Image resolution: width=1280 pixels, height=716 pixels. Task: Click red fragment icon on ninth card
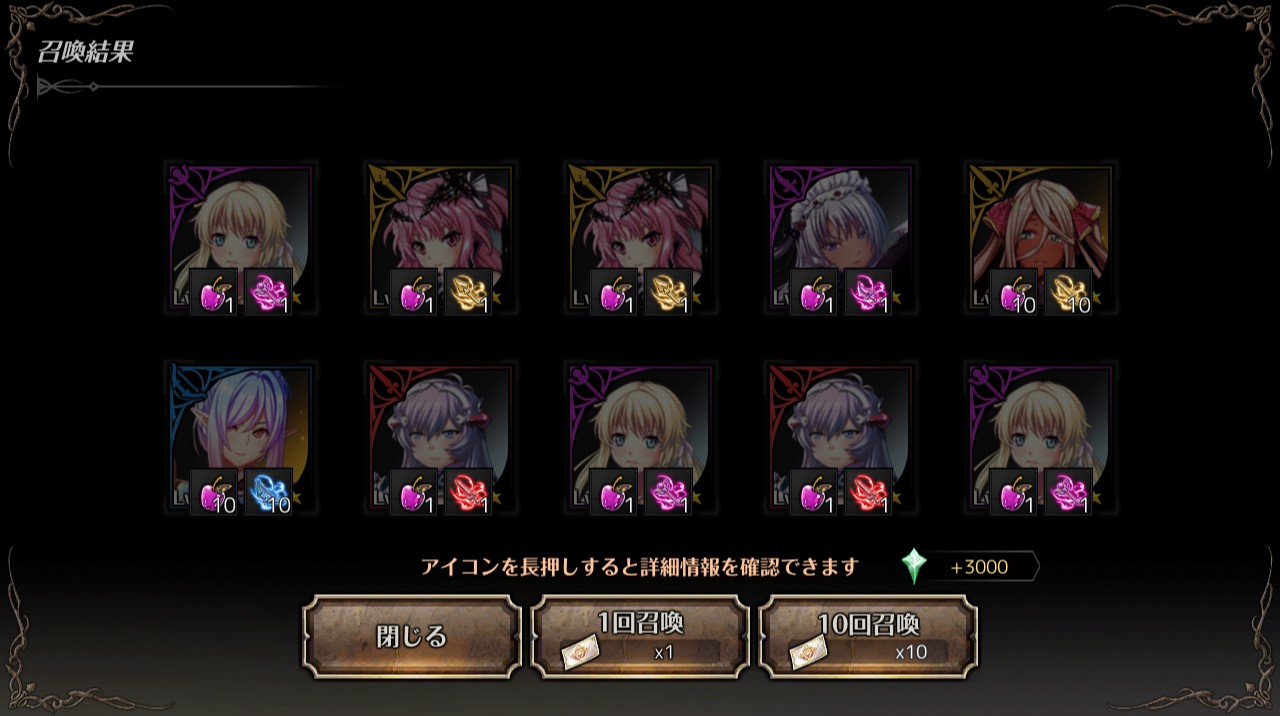click(x=868, y=492)
